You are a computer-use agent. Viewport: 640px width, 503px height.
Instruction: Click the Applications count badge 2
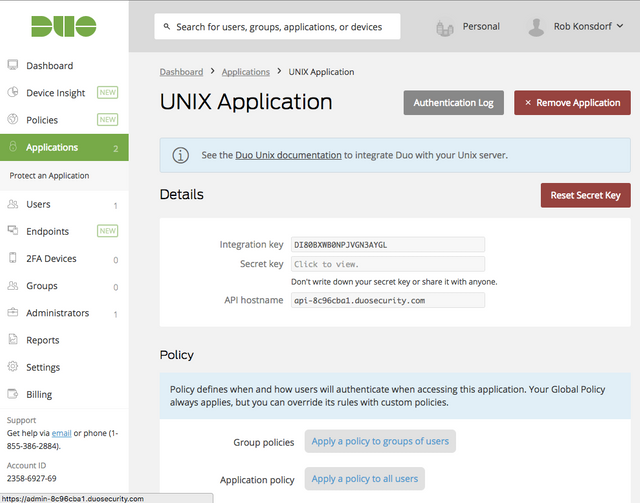[x=116, y=149]
